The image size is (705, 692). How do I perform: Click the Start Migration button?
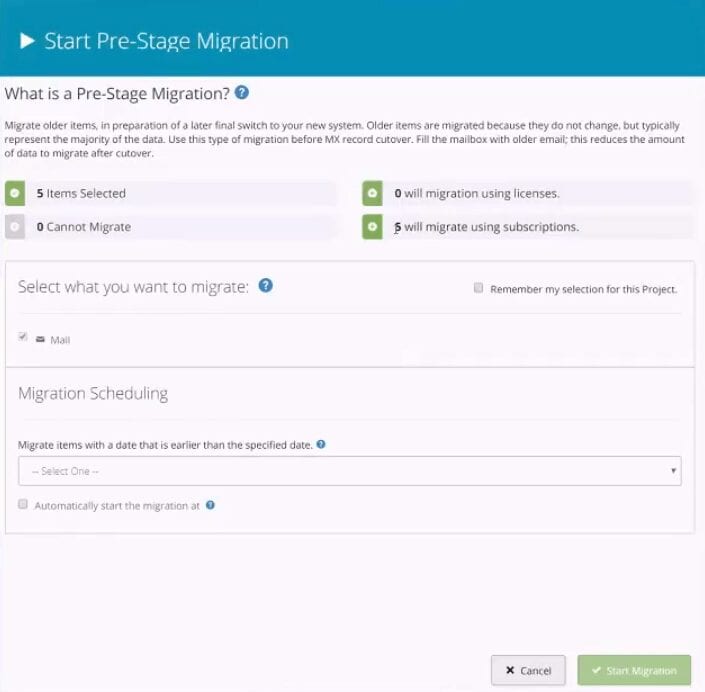click(x=634, y=670)
